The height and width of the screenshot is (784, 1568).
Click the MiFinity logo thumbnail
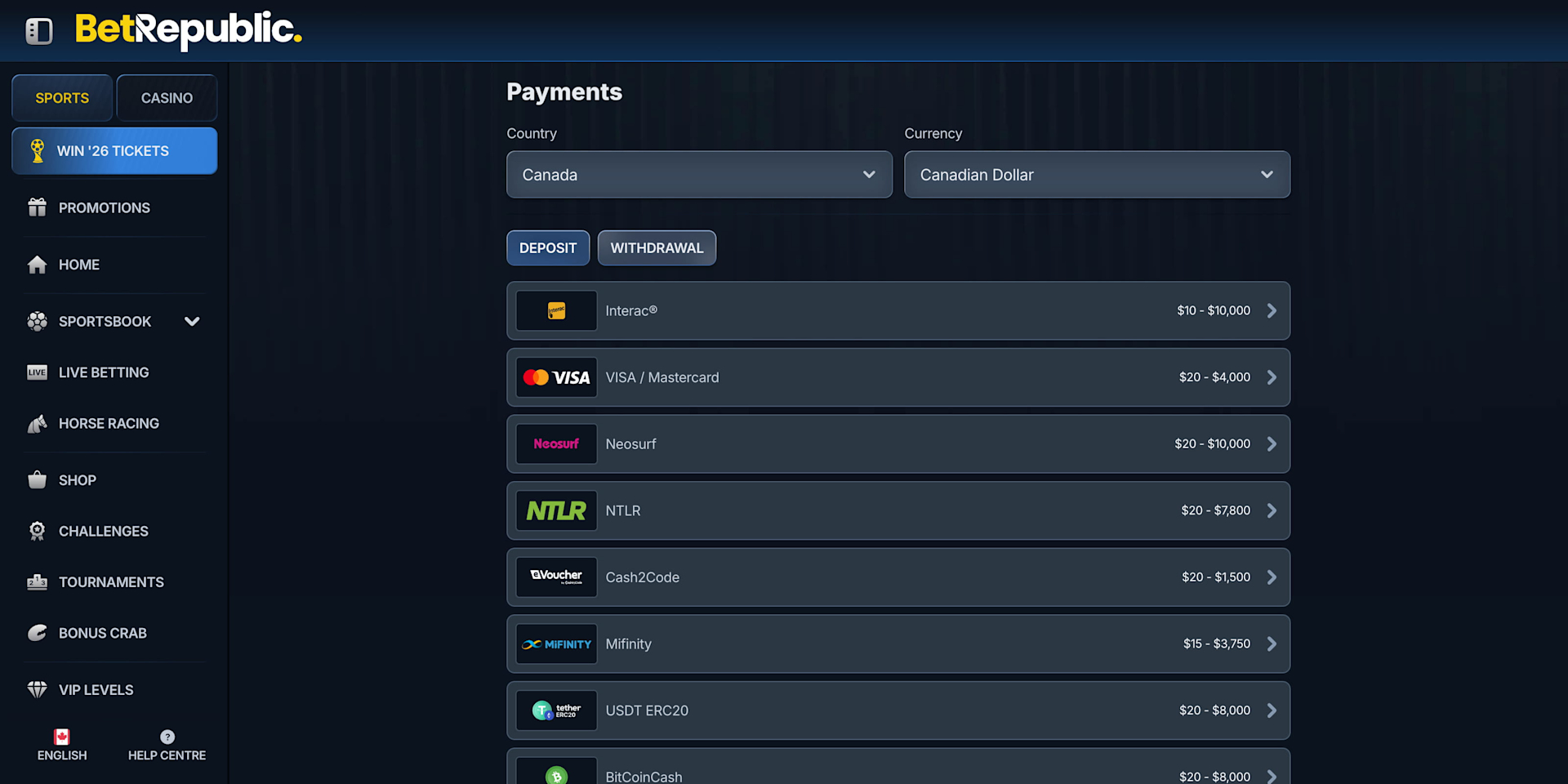click(x=556, y=644)
